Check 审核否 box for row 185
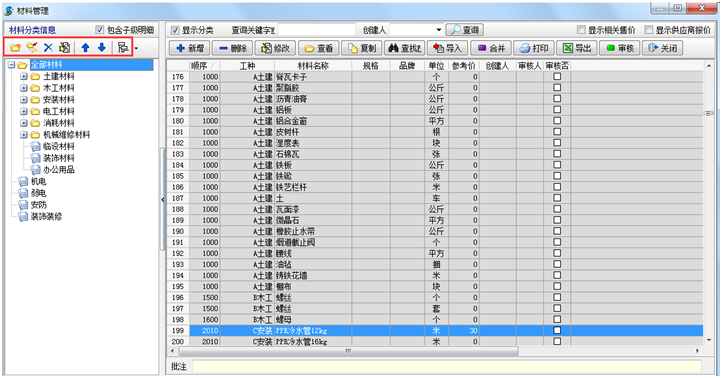This screenshot has width=722, height=378. pos(557,176)
